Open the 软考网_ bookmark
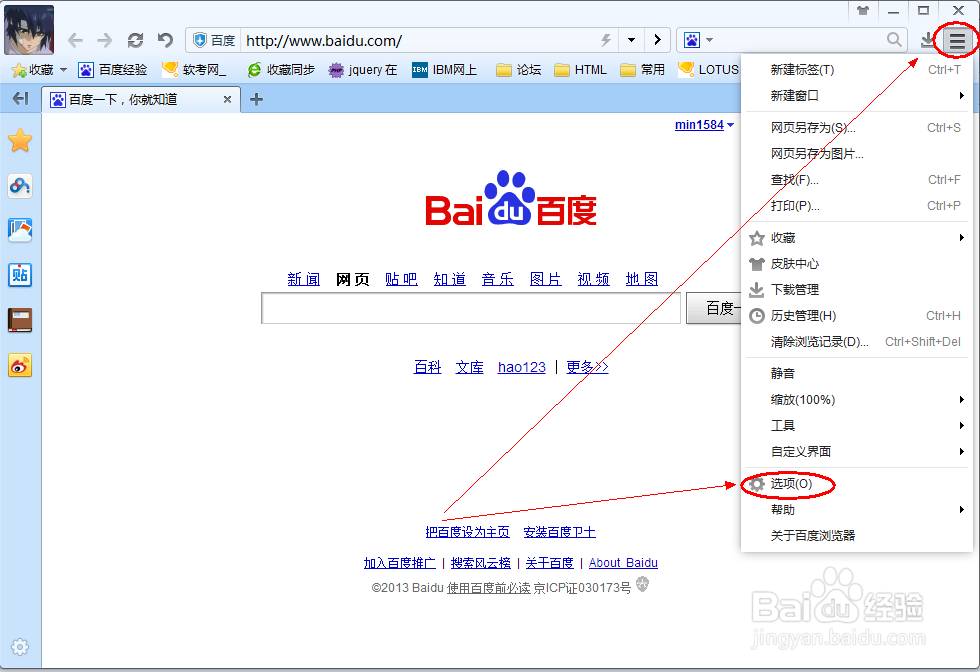The width and height of the screenshot is (980, 672). pyautogui.click(x=194, y=69)
